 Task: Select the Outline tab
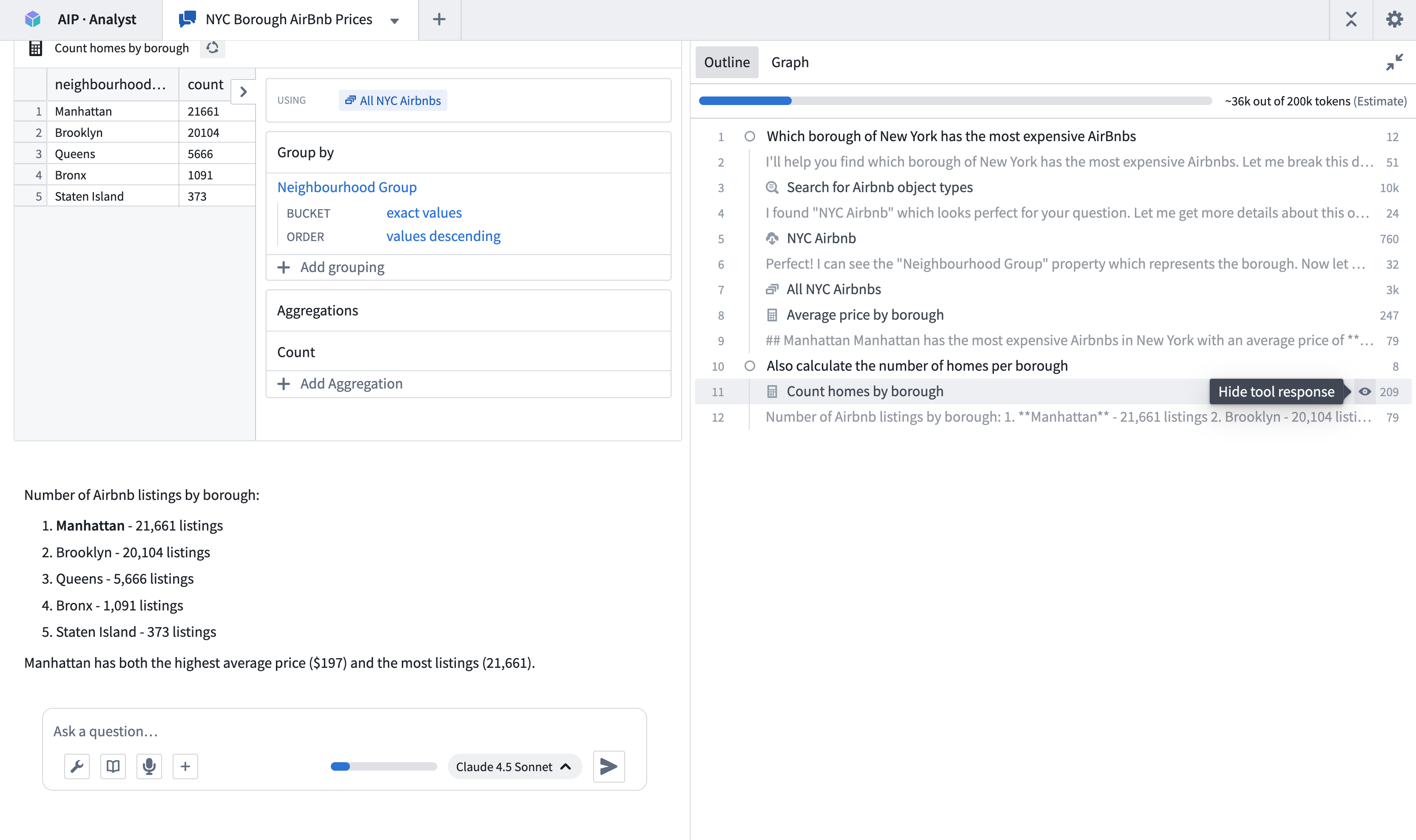[726, 62]
